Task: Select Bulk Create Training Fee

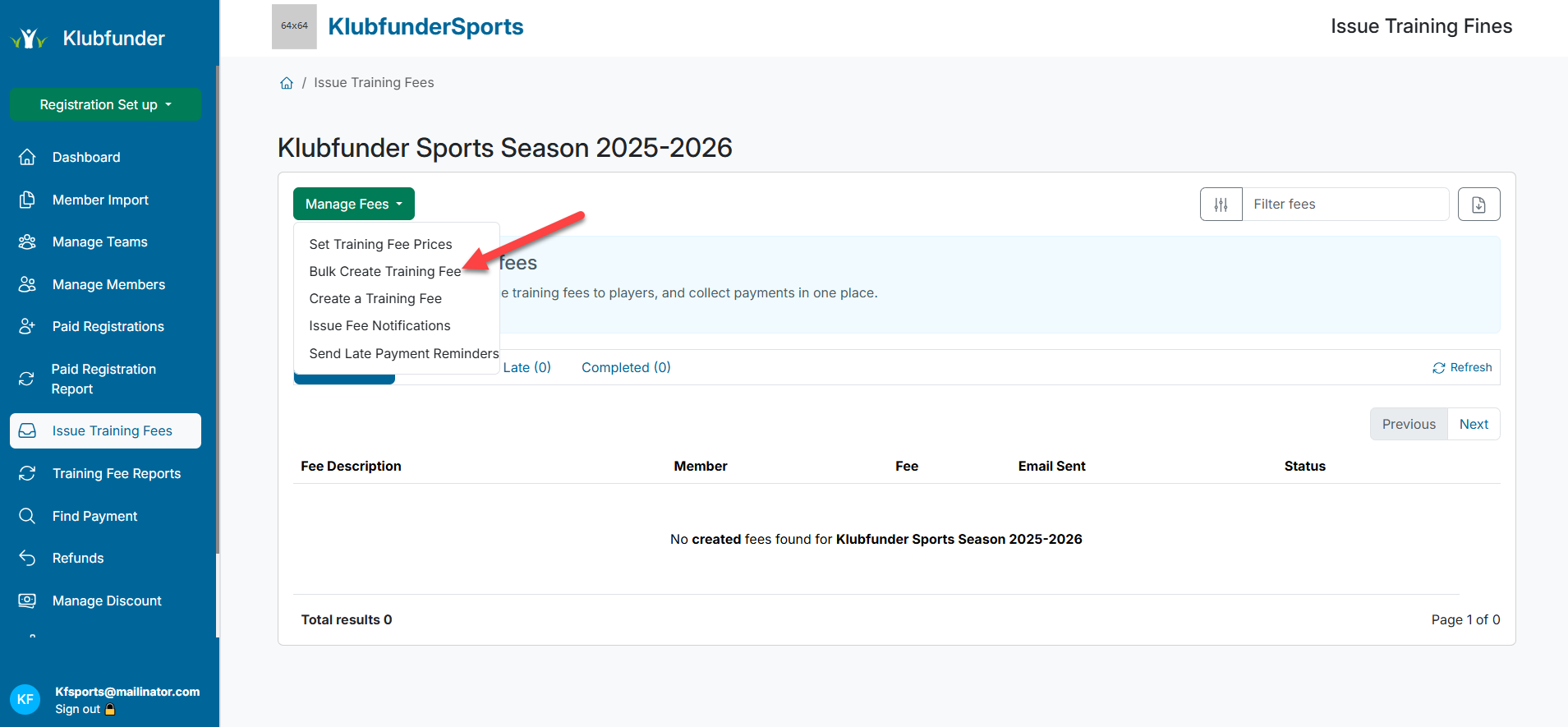Action: pos(384,271)
